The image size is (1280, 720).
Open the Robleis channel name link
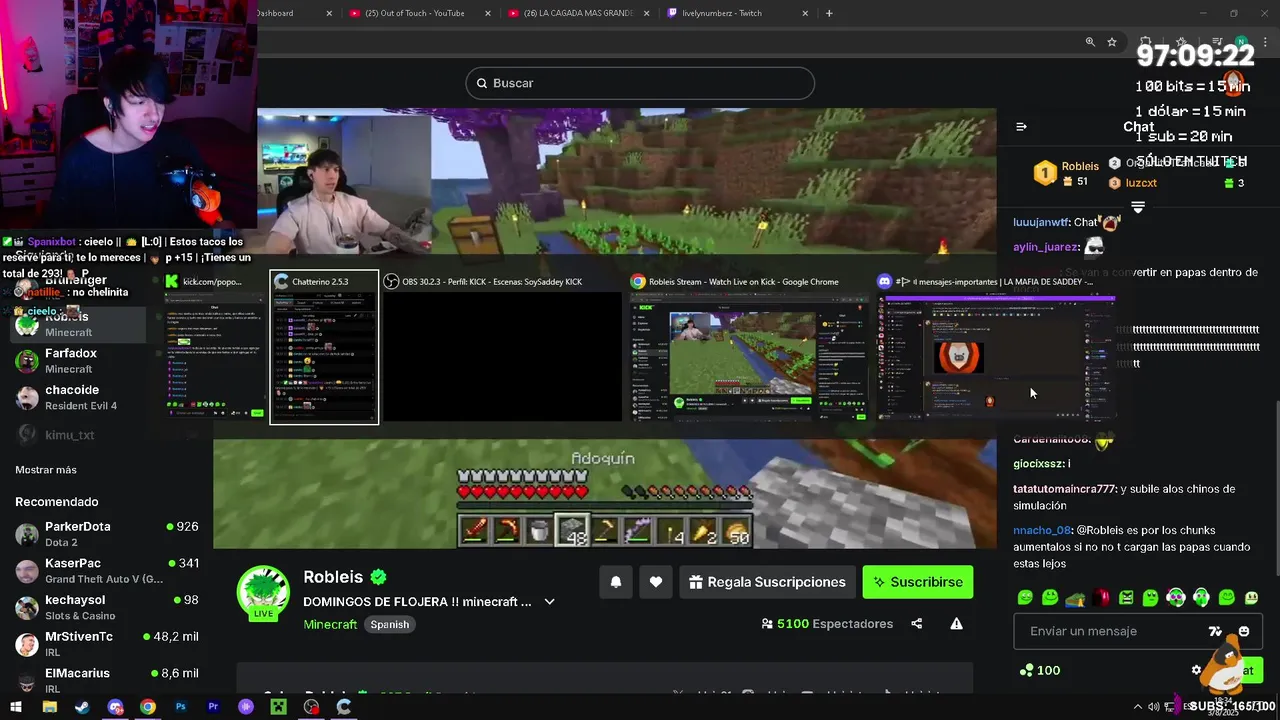(x=333, y=577)
